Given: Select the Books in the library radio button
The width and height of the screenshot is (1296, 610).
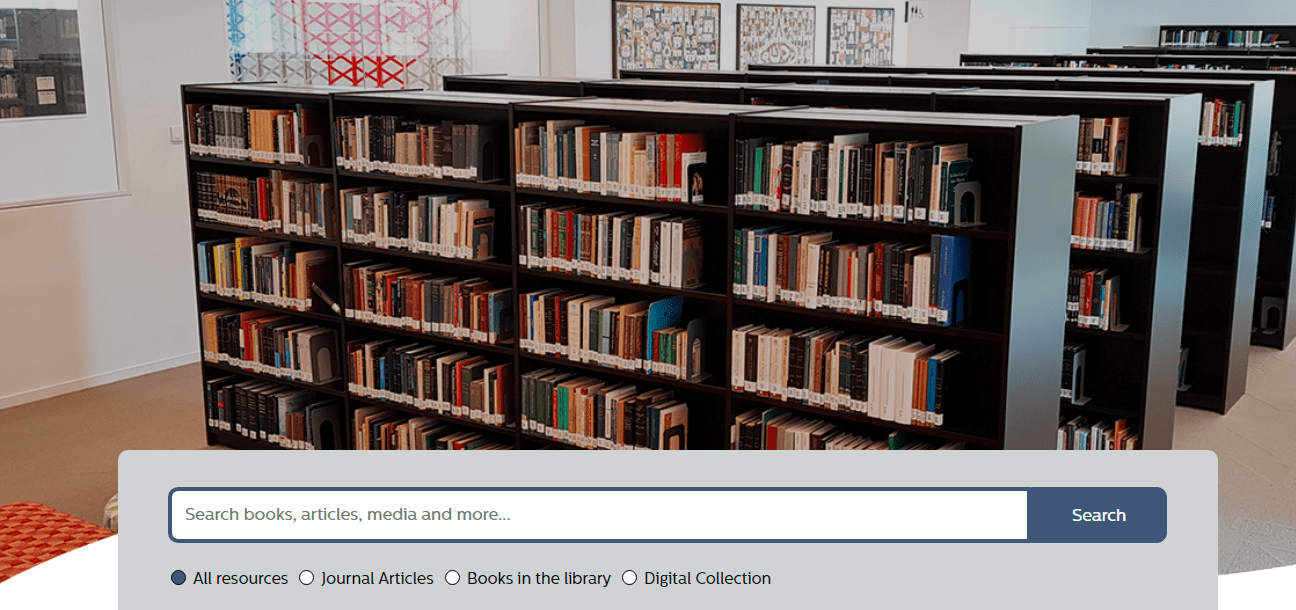Looking at the screenshot, I should 453,578.
